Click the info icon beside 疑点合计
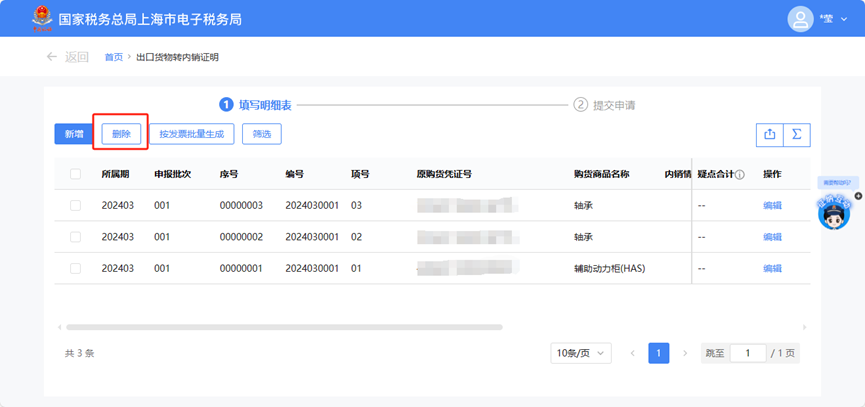Viewport: 865px width, 407px height. click(740, 174)
